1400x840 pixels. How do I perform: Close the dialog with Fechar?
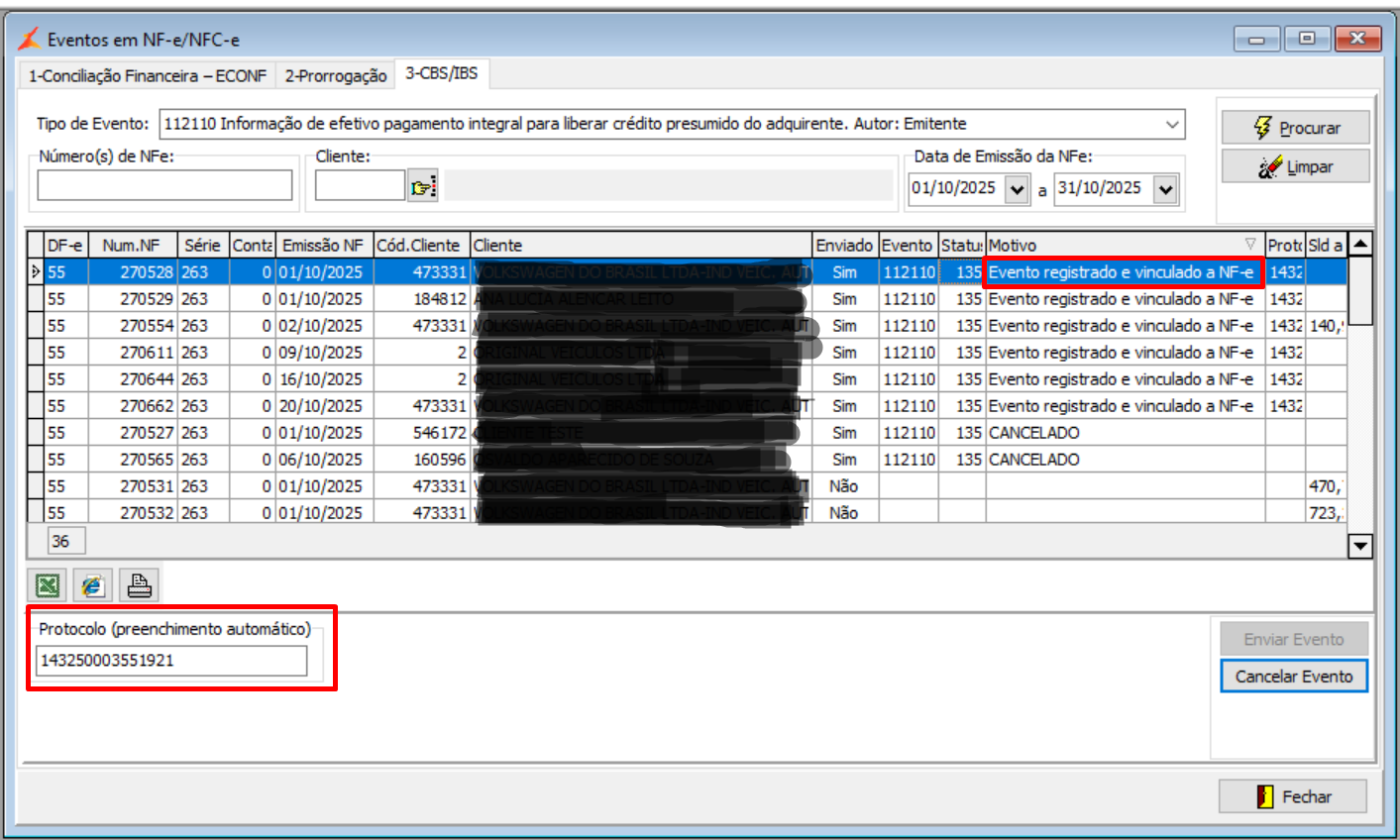point(1292,796)
